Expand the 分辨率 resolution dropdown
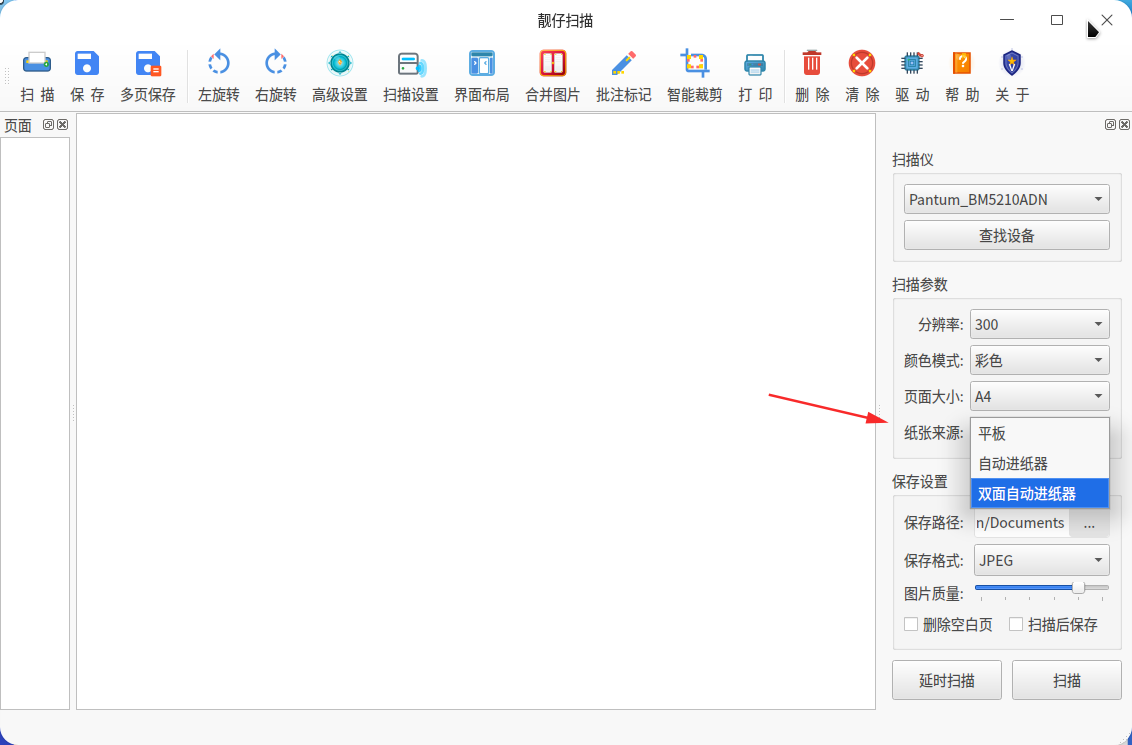Viewport: 1132px width, 745px height. [1040, 324]
